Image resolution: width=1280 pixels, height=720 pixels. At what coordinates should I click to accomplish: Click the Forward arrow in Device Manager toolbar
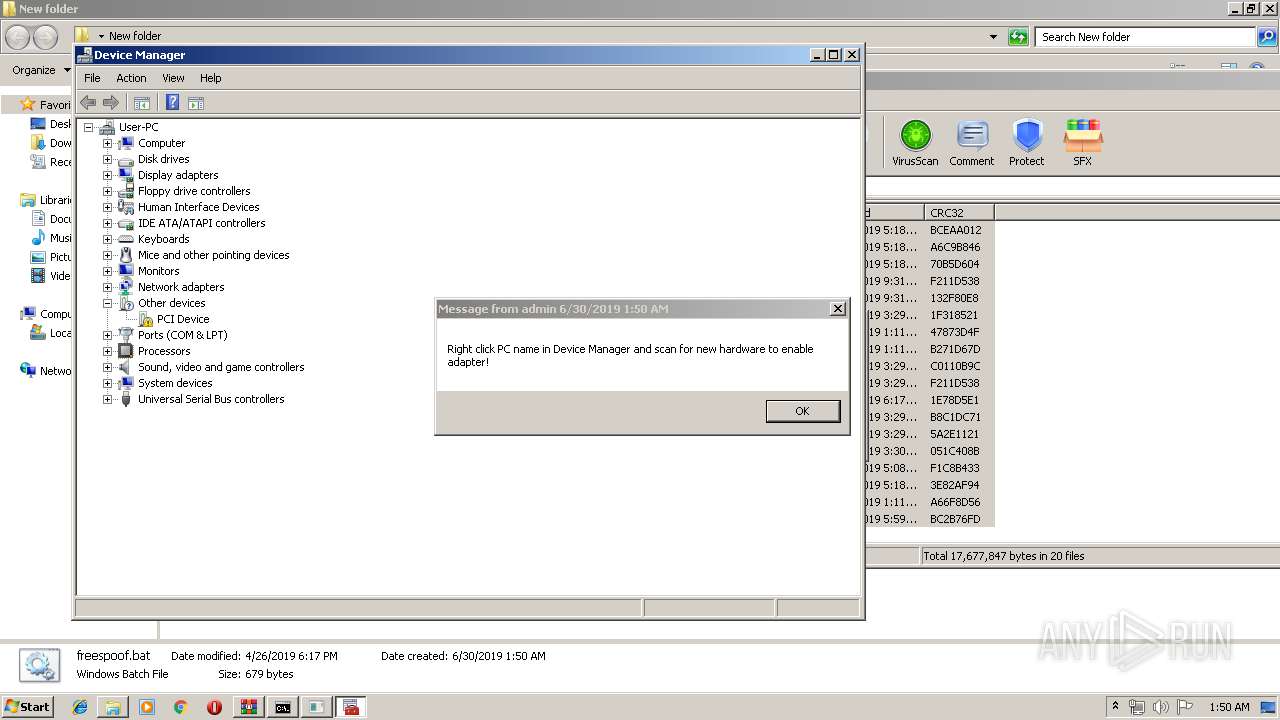pyautogui.click(x=111, y=103)
